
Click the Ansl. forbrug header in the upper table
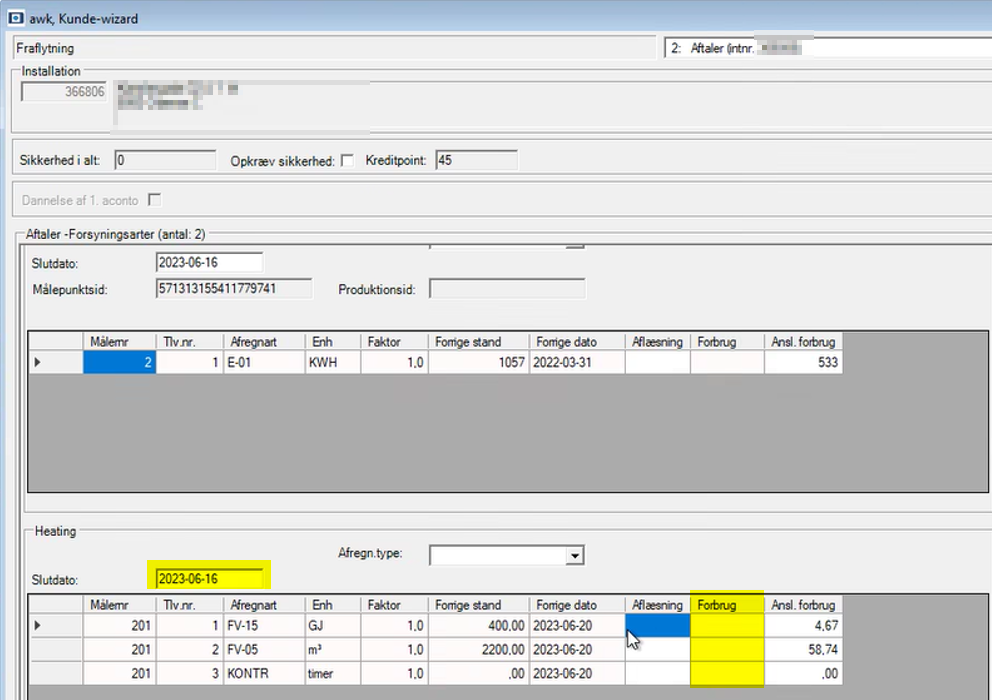point(803,342)
